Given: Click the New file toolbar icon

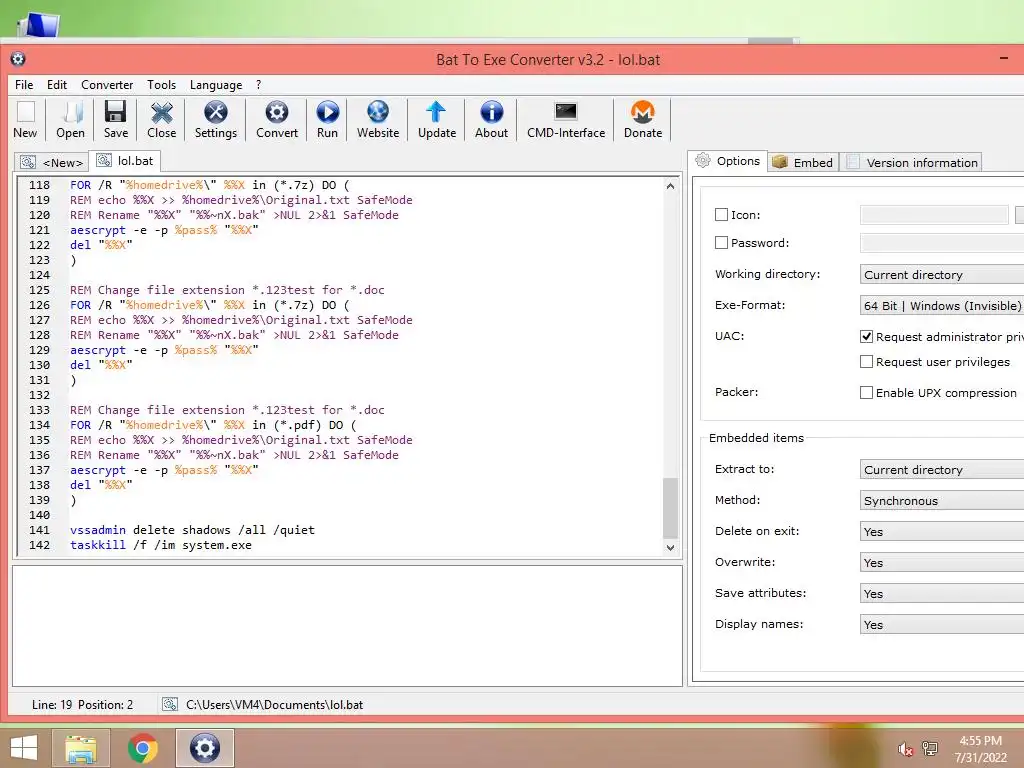Looking at the screenshot, I should [x=25, y=120].
